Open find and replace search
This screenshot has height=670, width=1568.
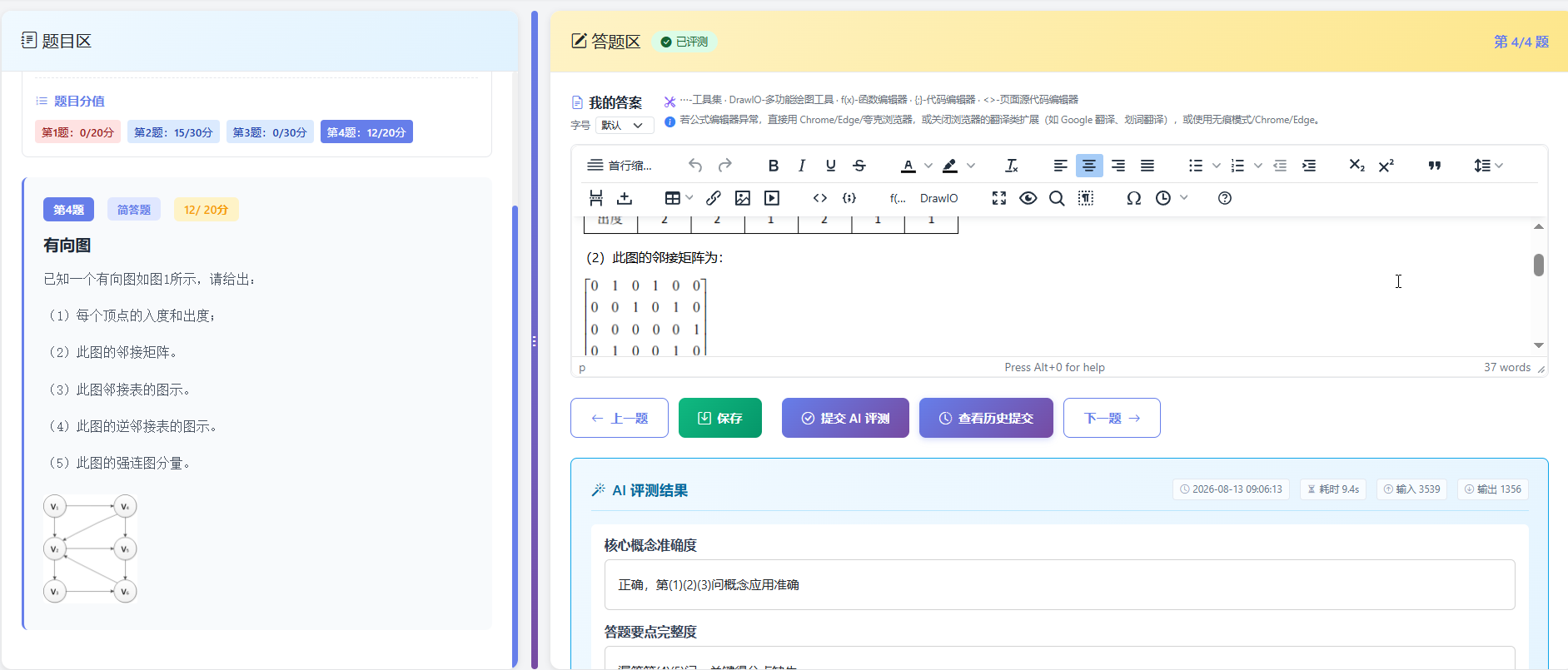(1057, 198)
